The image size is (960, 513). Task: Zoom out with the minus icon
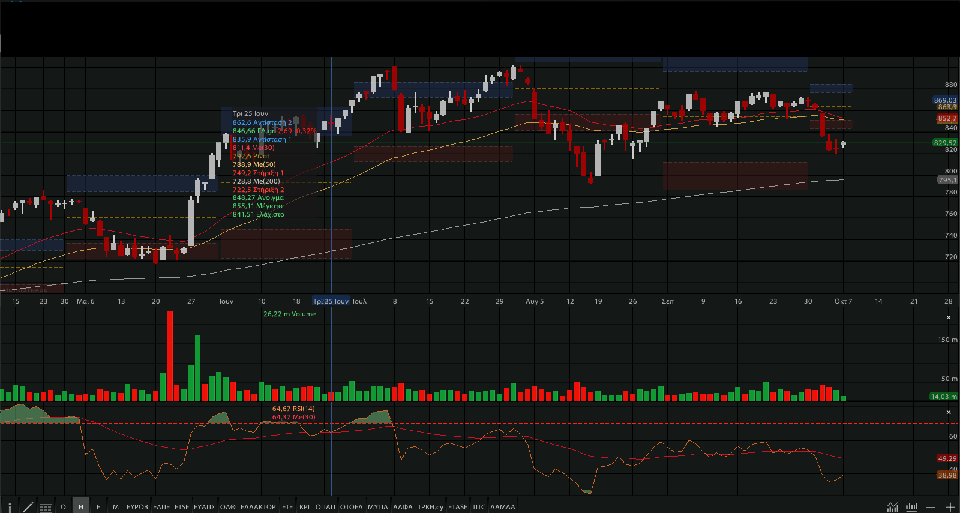[931, 507]
